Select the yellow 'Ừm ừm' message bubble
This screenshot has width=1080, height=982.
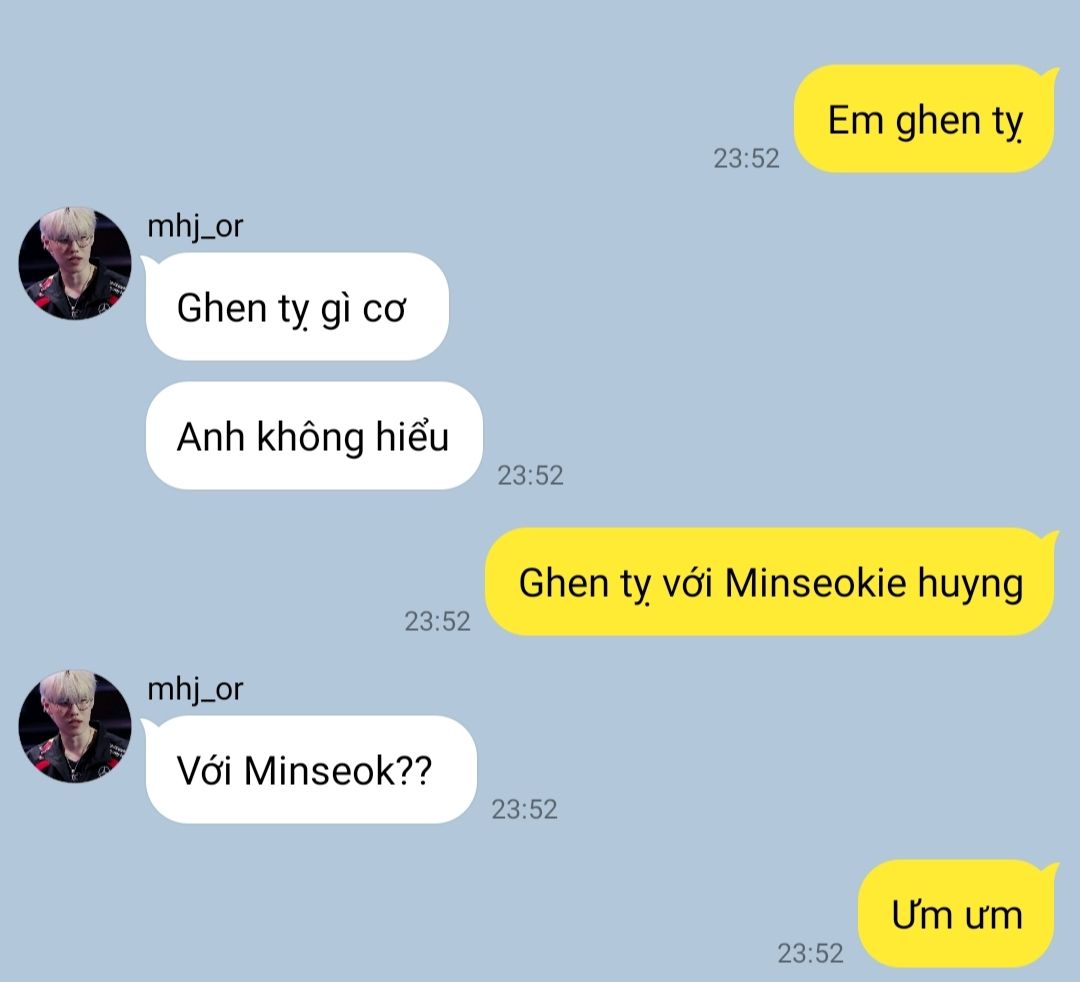tap(957, 913)
